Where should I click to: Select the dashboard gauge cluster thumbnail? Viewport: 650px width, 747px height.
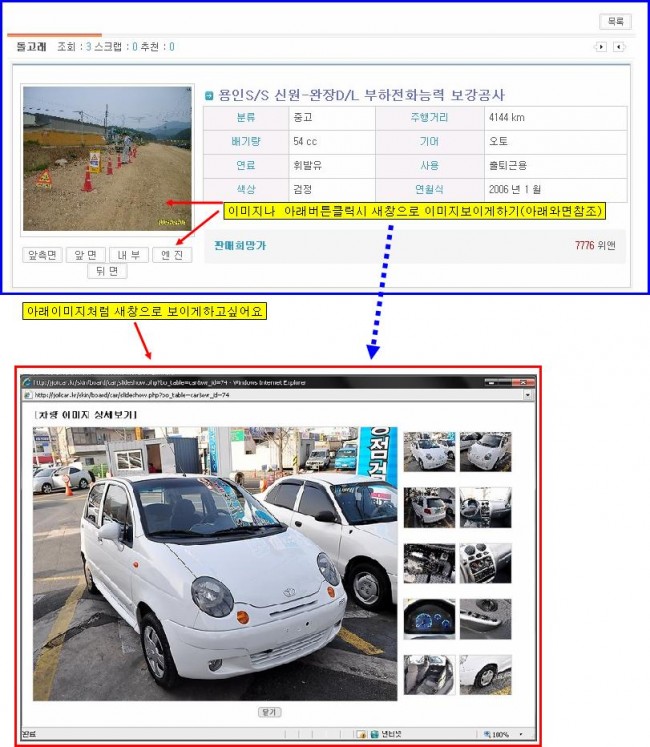point(428,619)
